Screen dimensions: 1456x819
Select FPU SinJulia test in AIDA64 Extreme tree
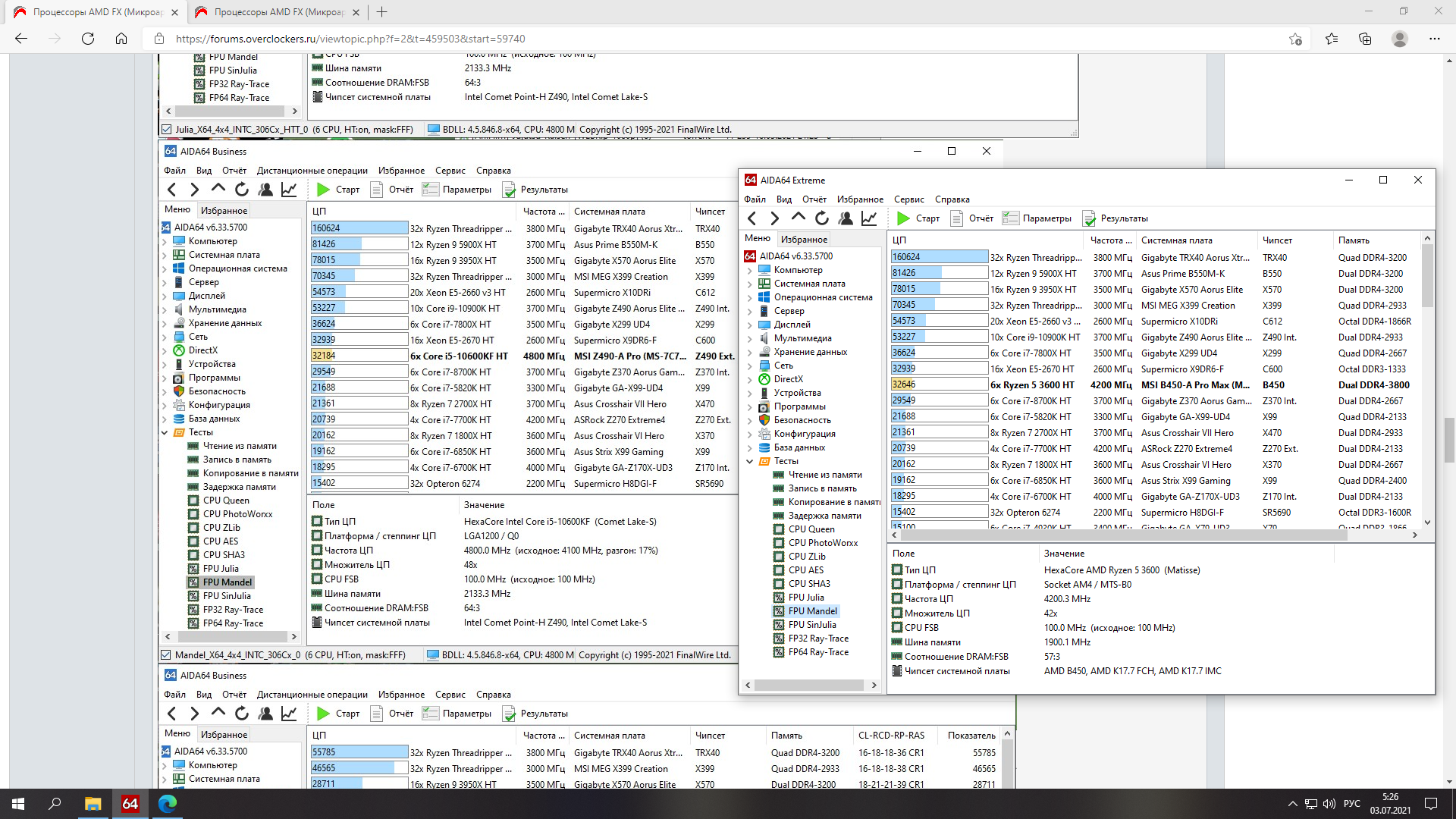point(812,625)
